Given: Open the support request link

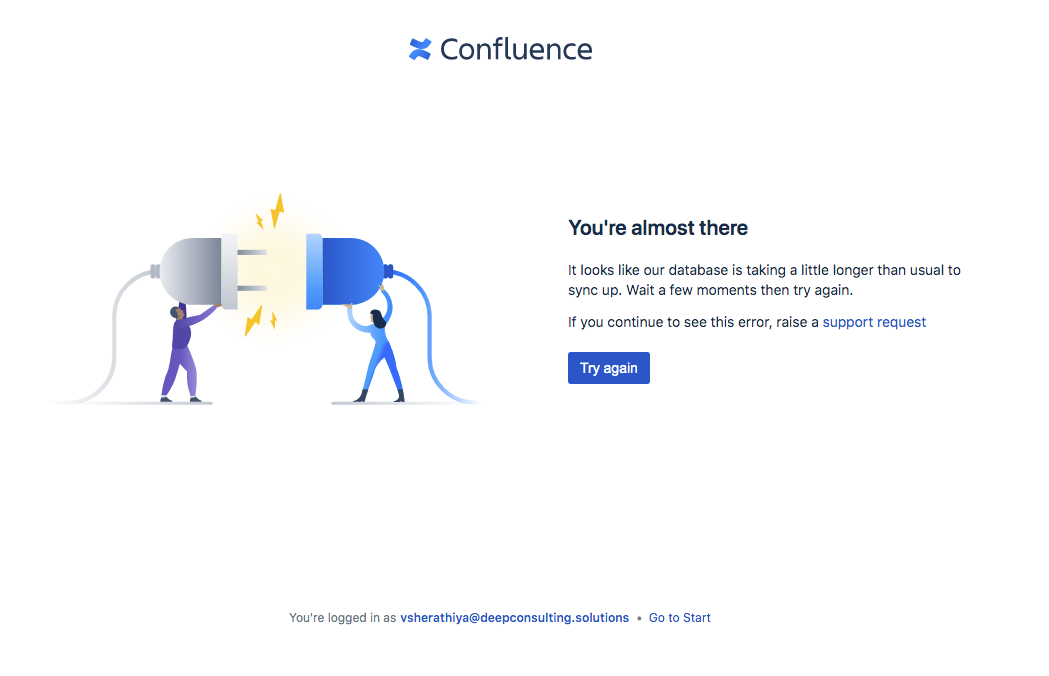Looking at the screenshot, I should click(x=874, y=322).
